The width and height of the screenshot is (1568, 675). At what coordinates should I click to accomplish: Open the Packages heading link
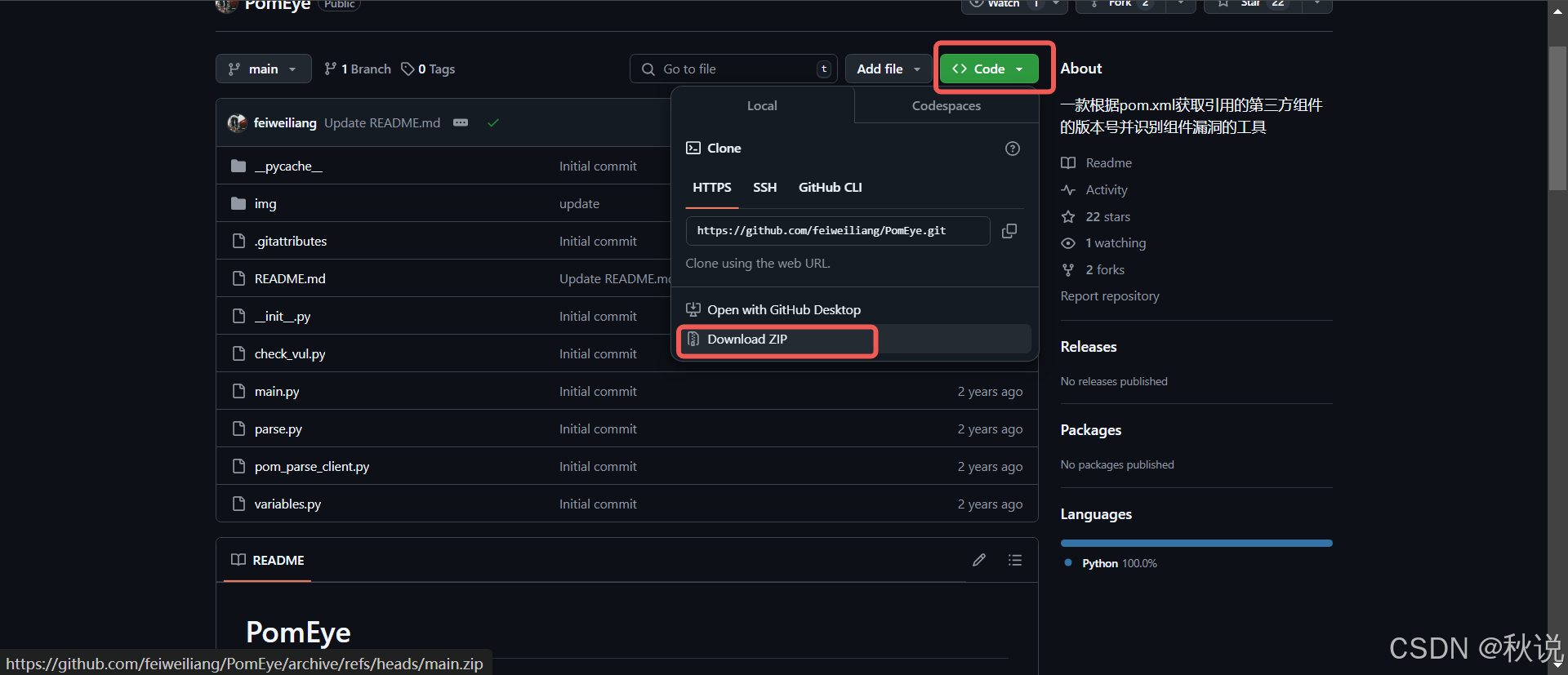tap(1091, 429)
